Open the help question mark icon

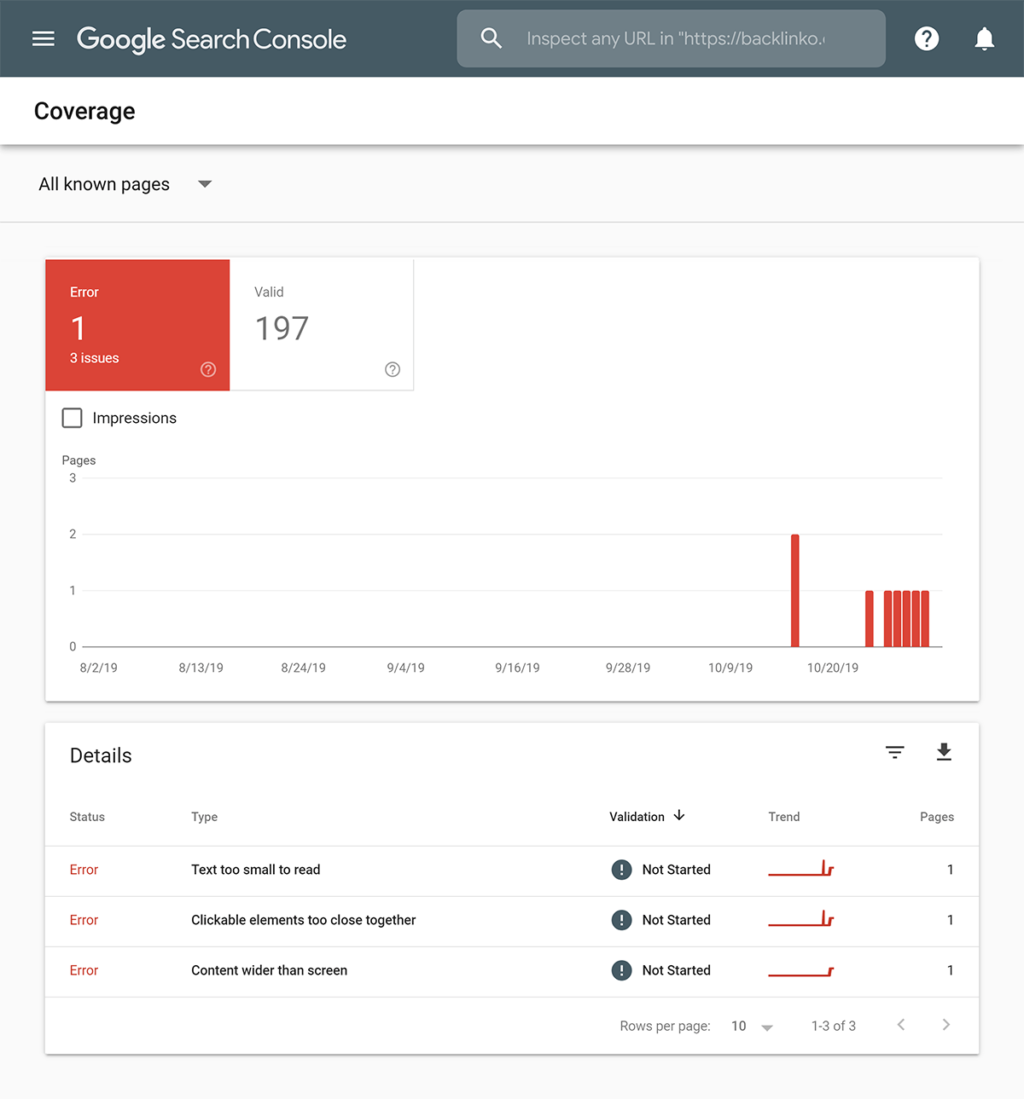[x=926, y=39]
